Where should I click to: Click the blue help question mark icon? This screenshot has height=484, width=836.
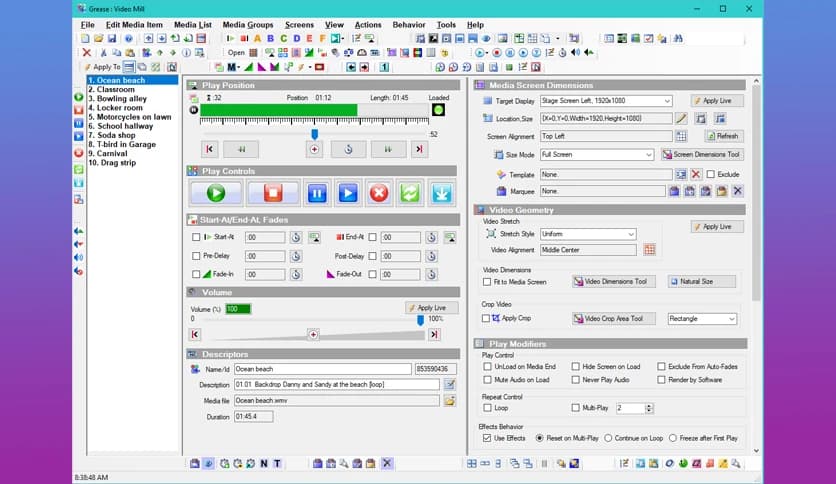(128, 38)
